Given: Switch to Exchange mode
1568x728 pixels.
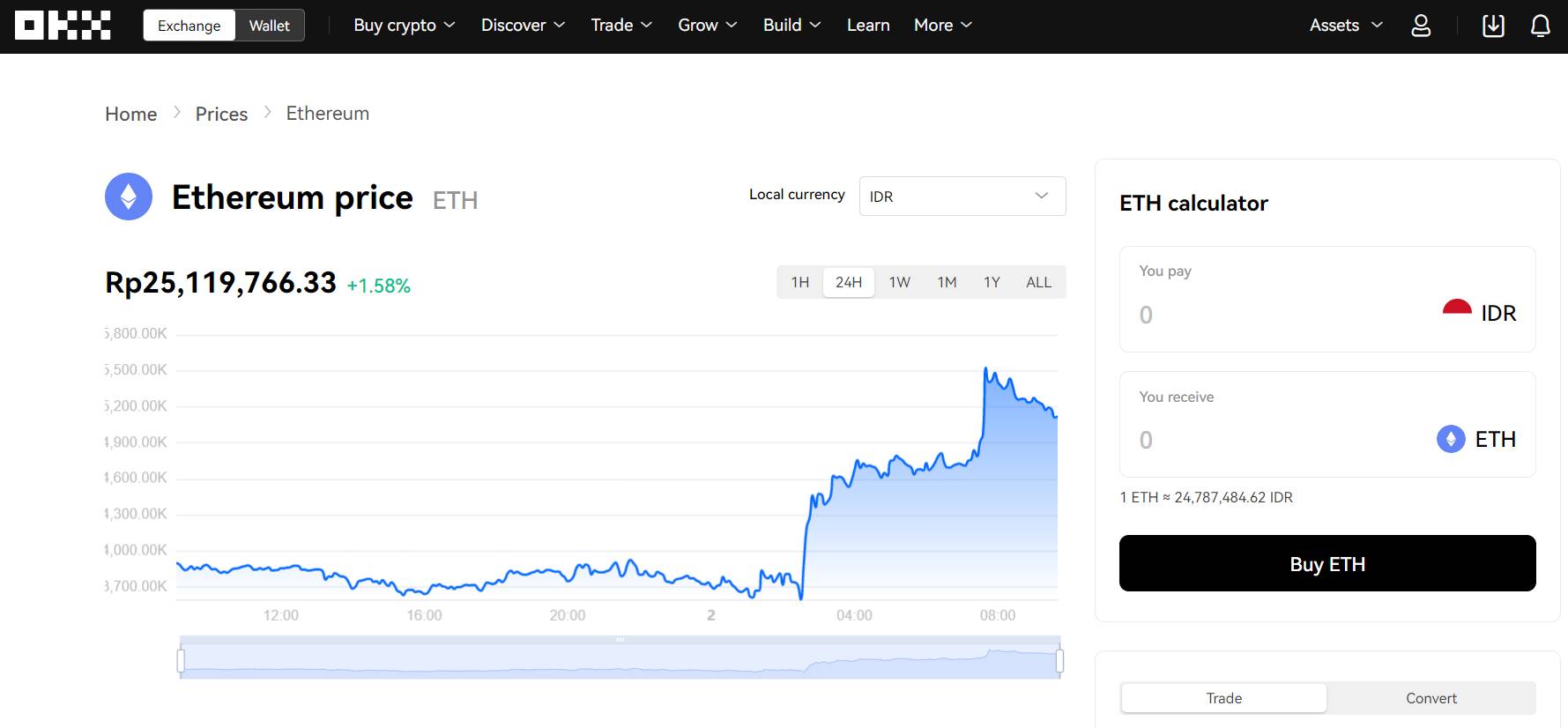Looking at the screenshot, I should (x=189, y=26).
